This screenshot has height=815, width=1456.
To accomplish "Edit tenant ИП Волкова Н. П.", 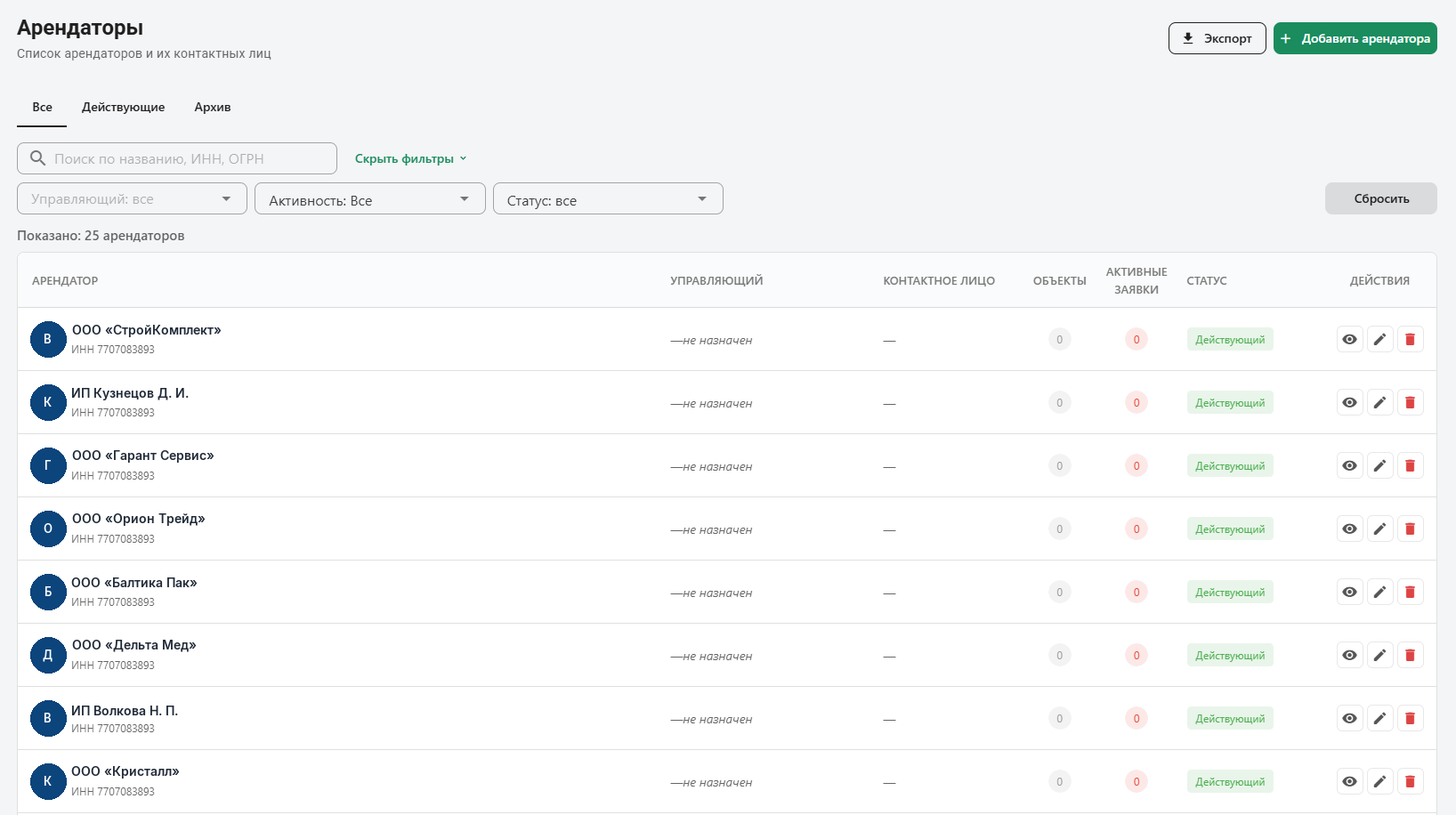I will click(1379, 718).
